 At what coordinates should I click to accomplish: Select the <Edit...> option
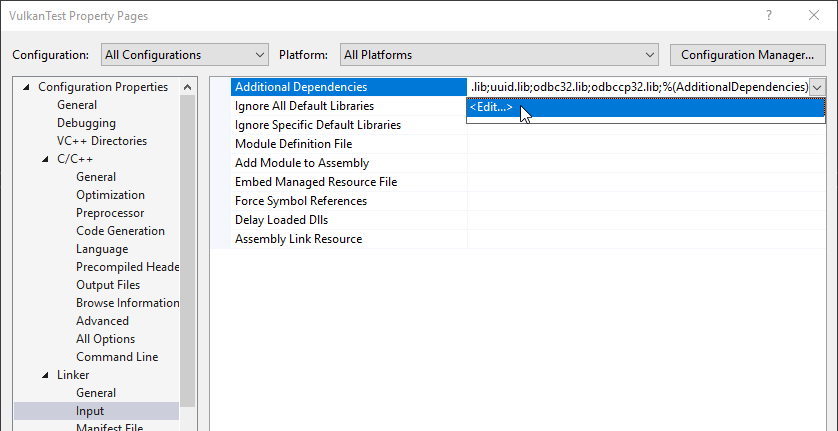pyautogui.click(x=491, y=107)
